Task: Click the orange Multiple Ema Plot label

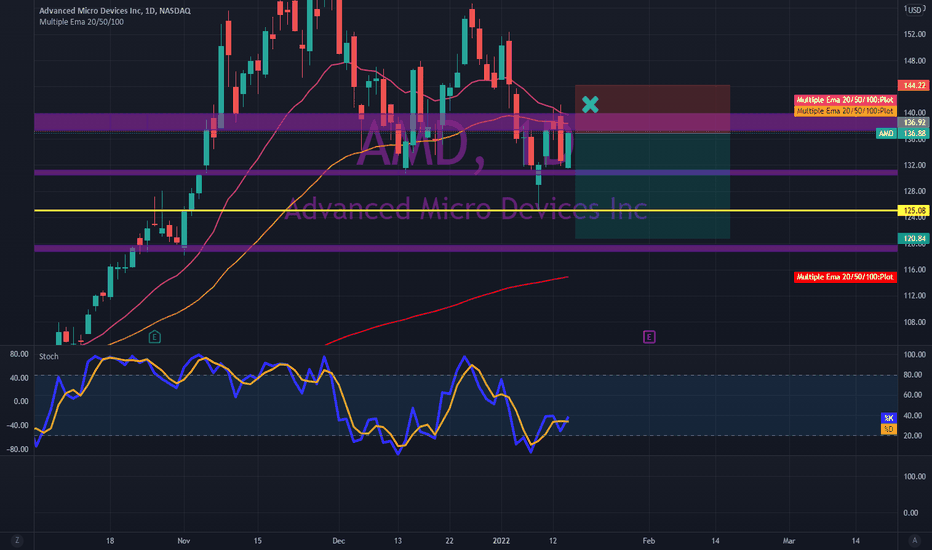Action: tap(845, 111)
